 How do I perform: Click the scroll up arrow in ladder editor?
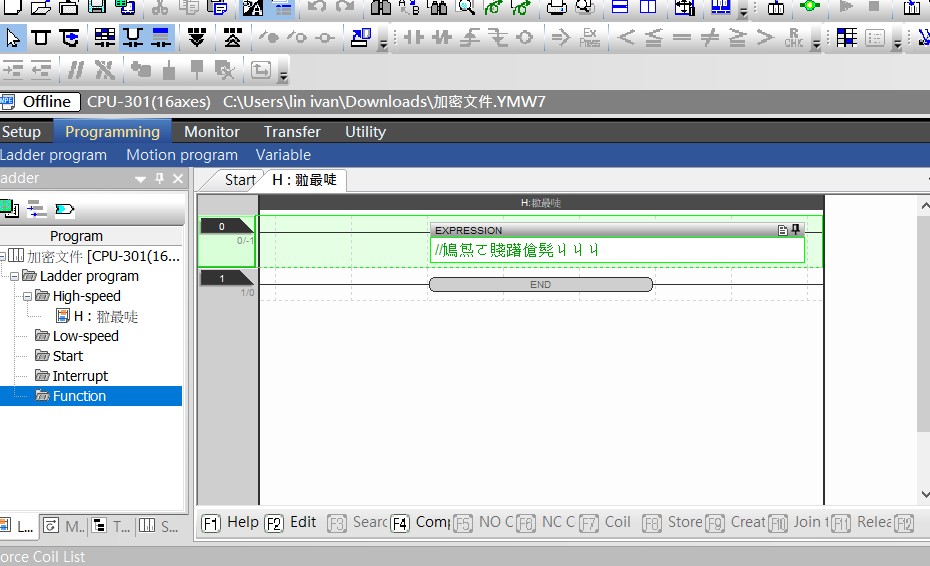(924, 206)
